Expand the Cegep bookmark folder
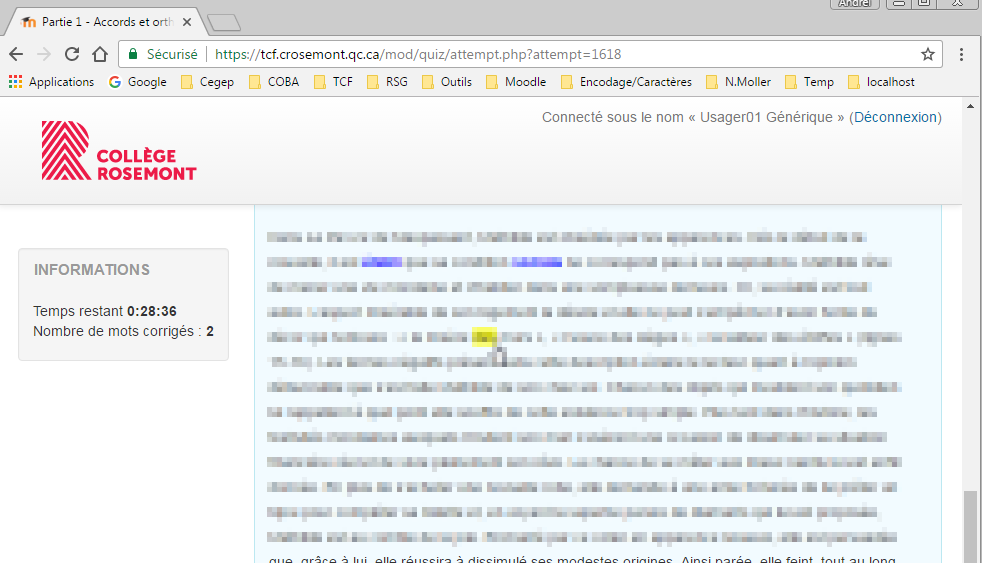982x563 pixels. tap(207, 82)
